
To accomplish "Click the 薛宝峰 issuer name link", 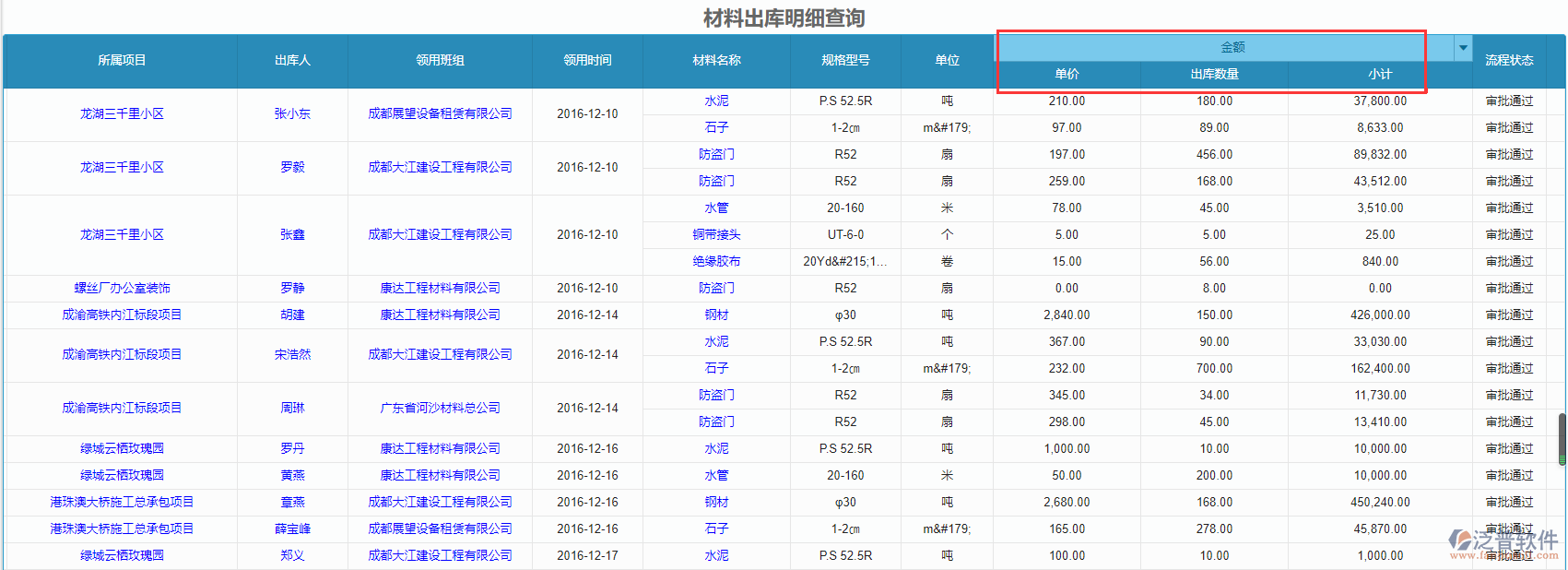I will coord(292,529).
